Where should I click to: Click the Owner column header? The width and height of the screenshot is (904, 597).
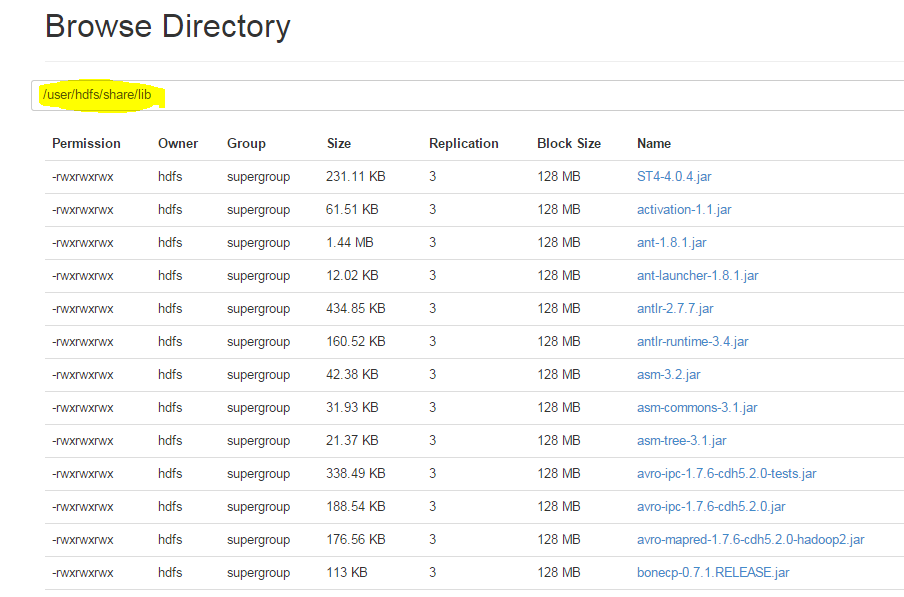tap(177, 143)
